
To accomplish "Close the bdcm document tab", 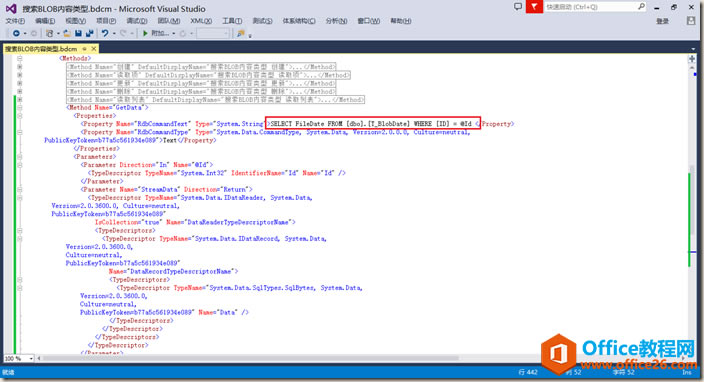I will coord(94,48).
